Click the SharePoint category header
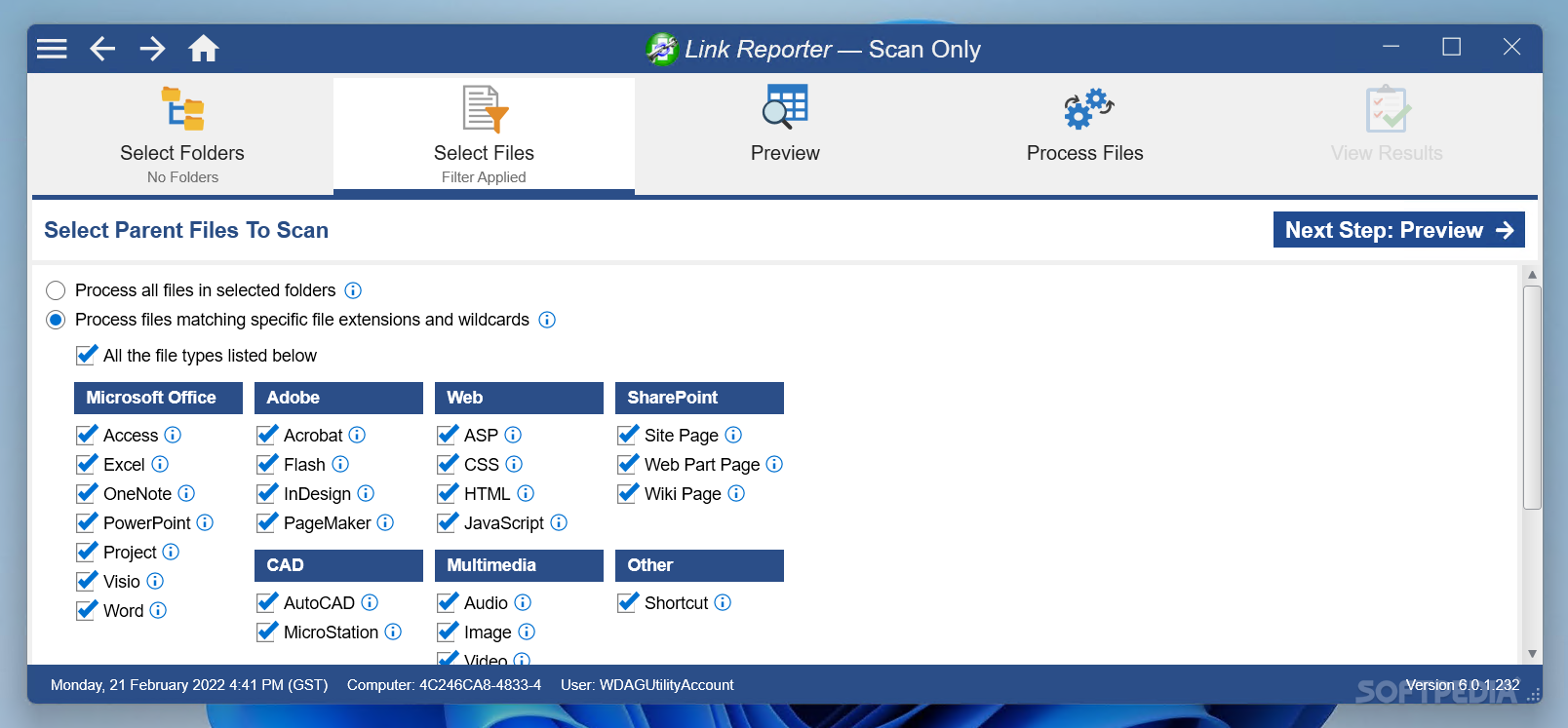The image size is (1568, 728). click(x=699, y=398)
